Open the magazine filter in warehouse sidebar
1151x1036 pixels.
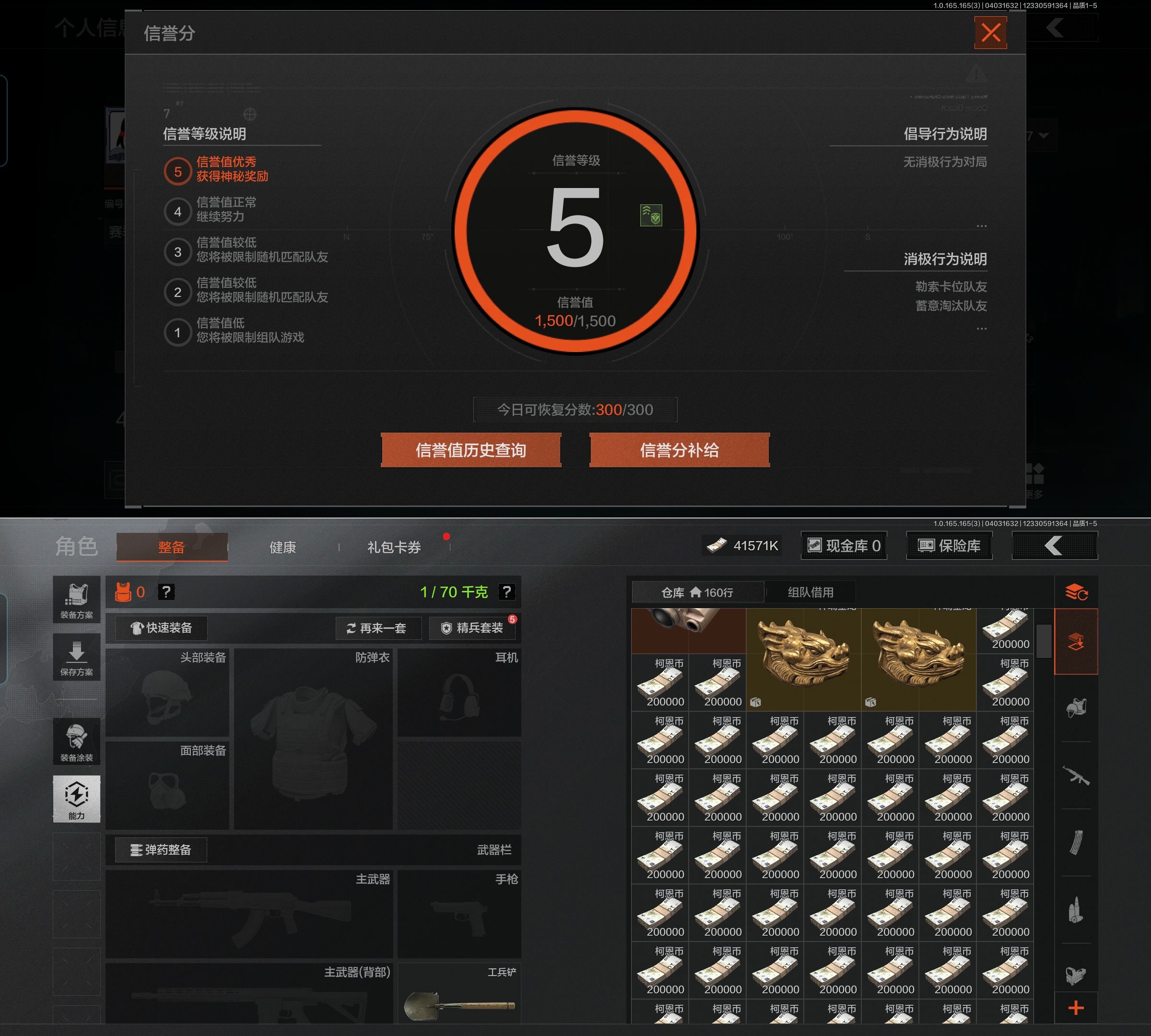(1076, 842)
